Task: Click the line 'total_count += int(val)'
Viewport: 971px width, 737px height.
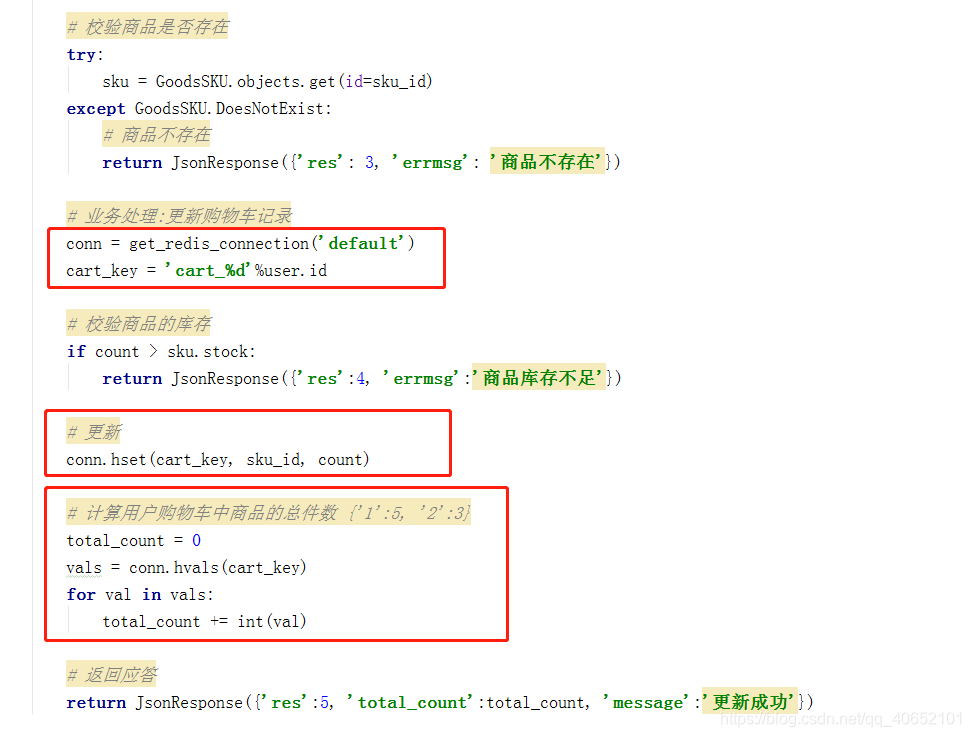Action: [x=204, y=621]
